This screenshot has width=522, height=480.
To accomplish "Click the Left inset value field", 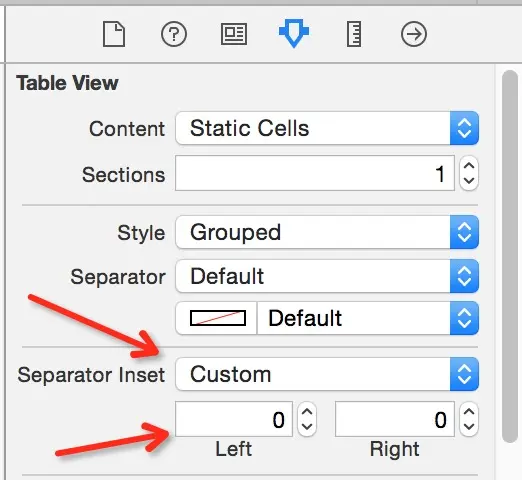I will pos(234,419).
